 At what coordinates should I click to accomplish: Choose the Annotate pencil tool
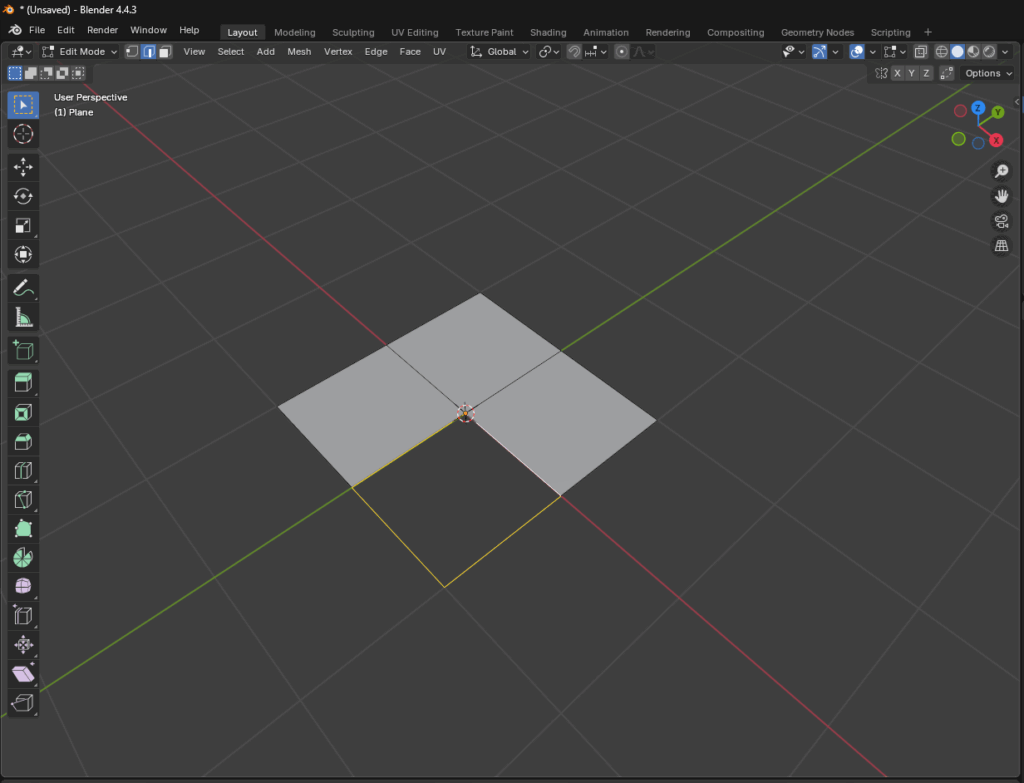click(x=23, y=288)
